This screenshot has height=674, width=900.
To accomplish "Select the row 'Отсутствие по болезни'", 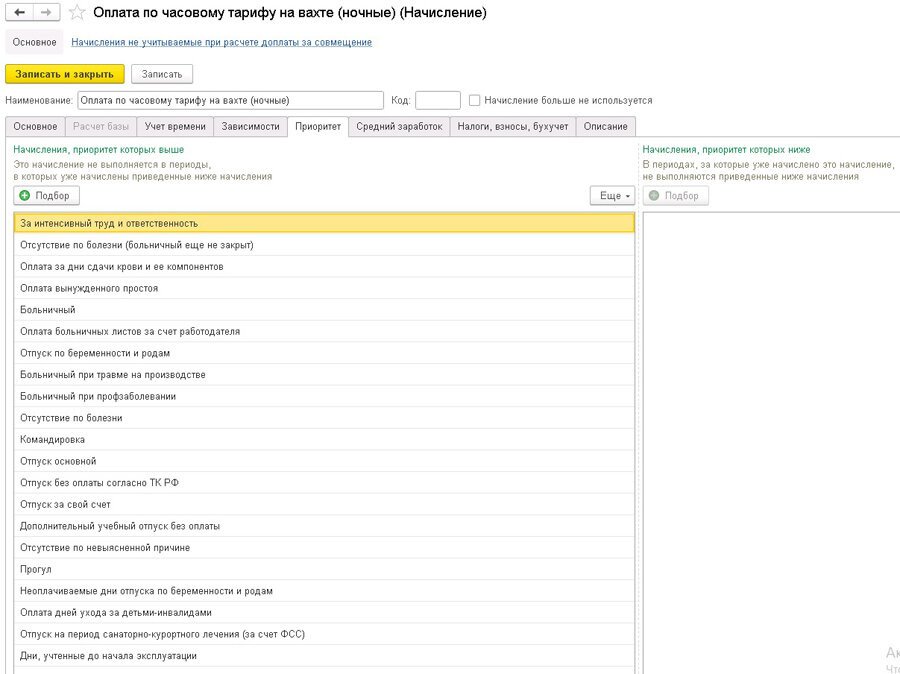I will tap(324, 418).
